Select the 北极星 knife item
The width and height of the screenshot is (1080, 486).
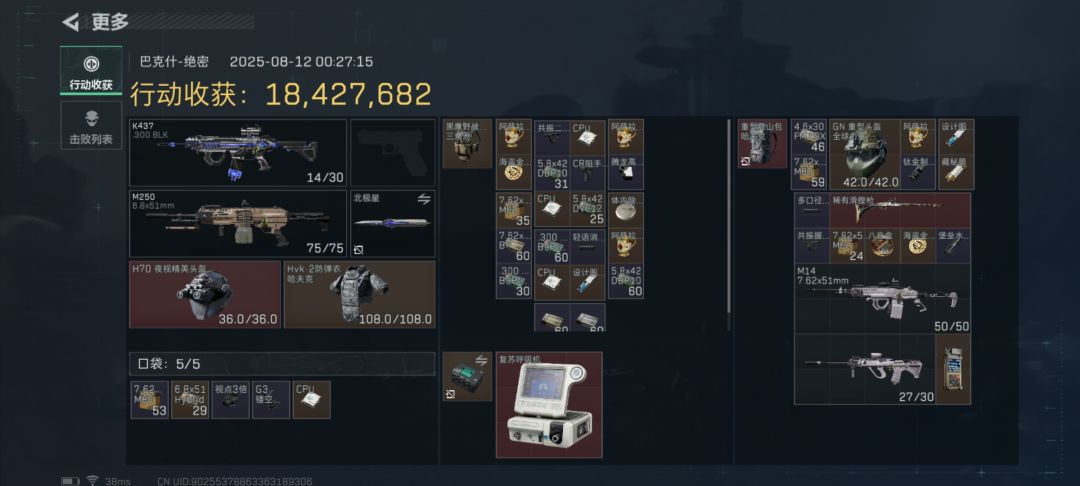point(393,224)
